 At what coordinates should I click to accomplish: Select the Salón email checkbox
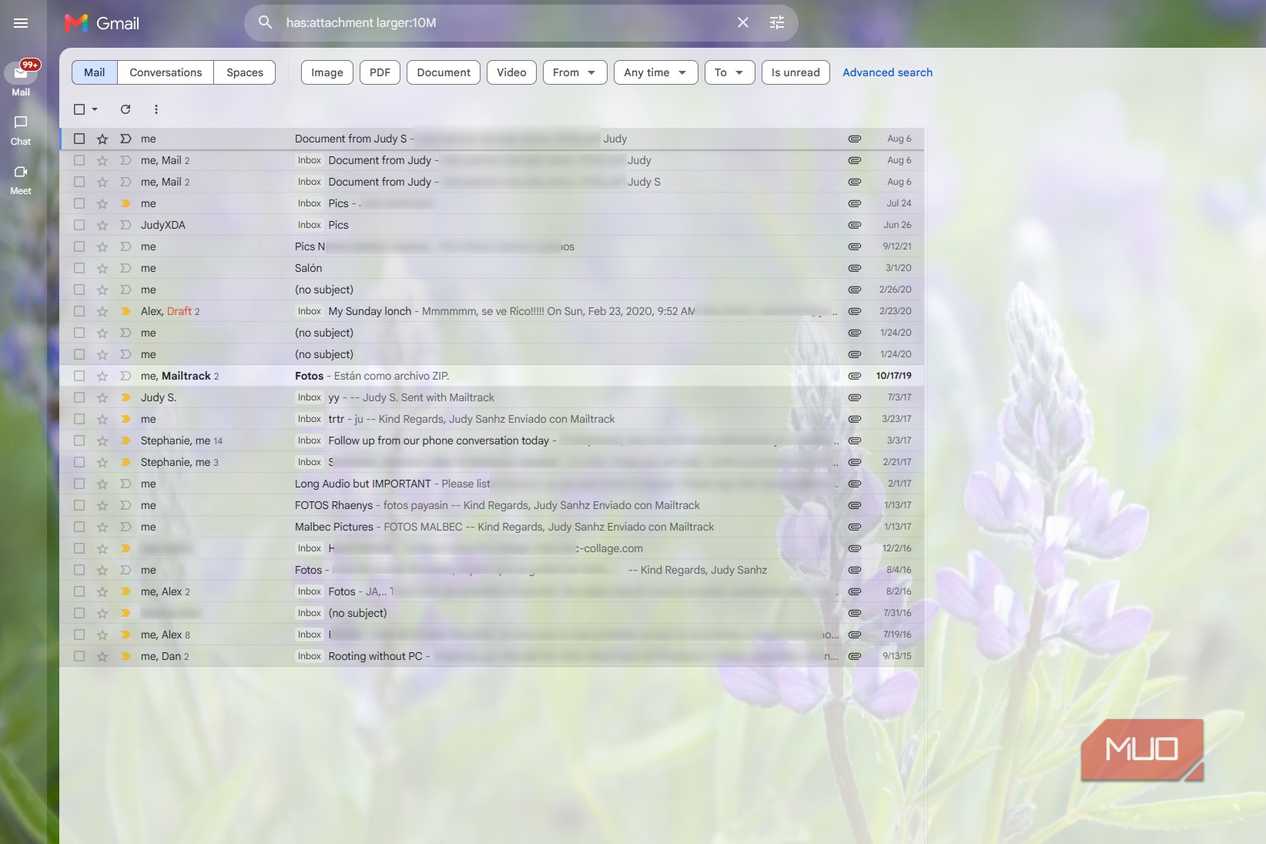(x=79, y=268)
